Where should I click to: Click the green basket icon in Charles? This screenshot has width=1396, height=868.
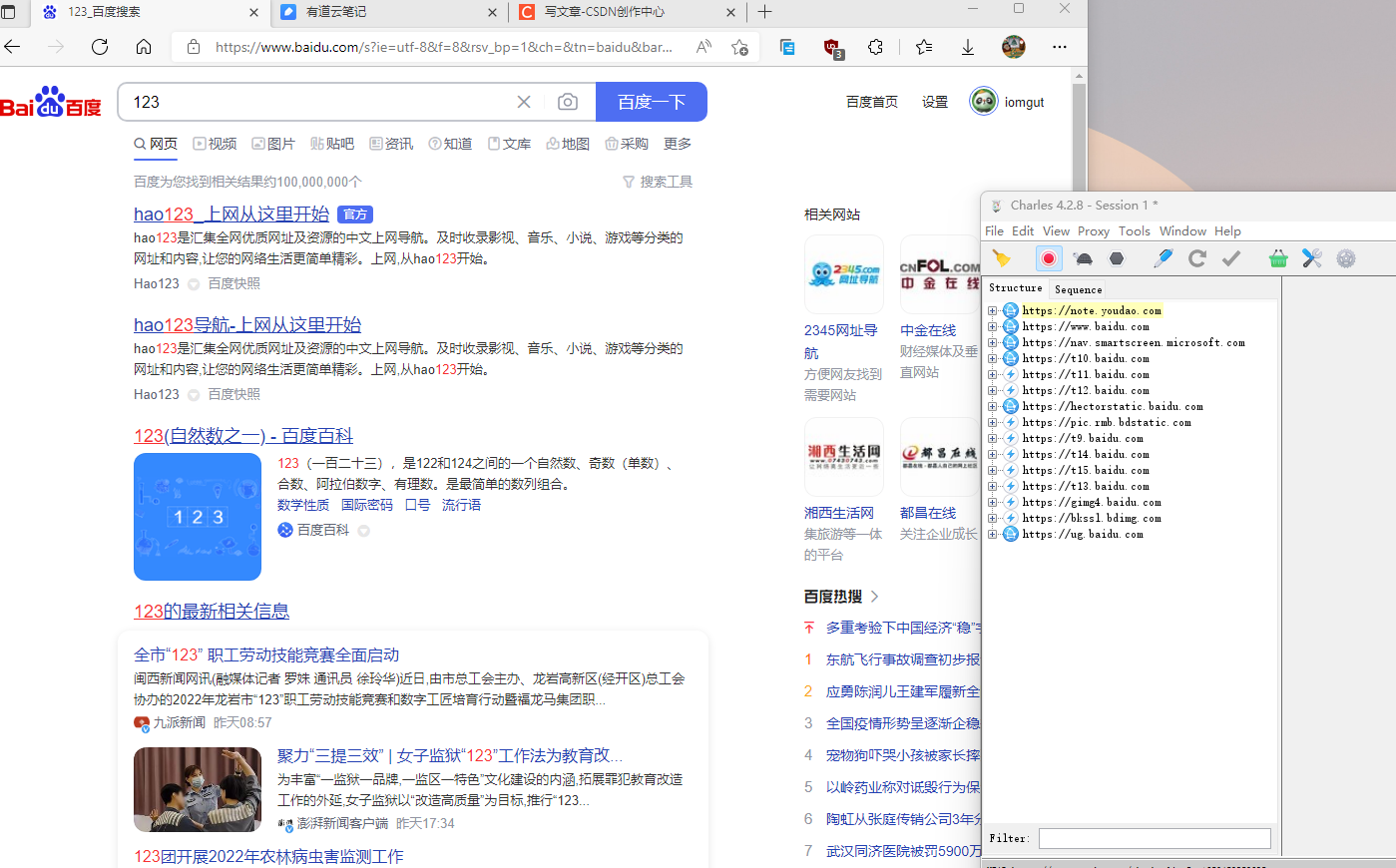[x=1278, y=258]
